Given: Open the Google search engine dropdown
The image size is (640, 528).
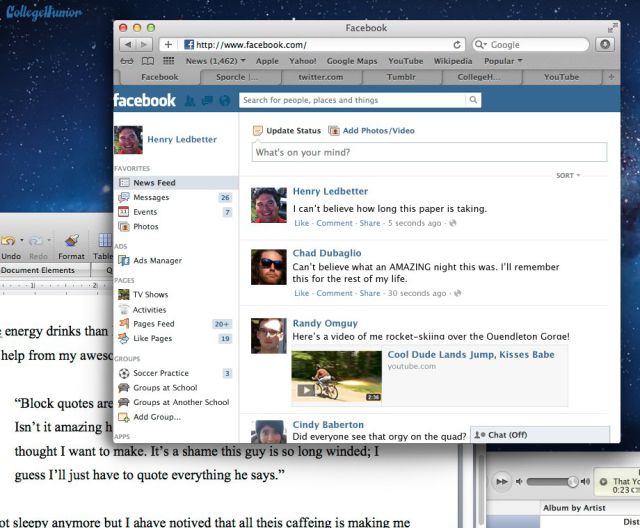Looking at the screenshot, I should point(480,44).
